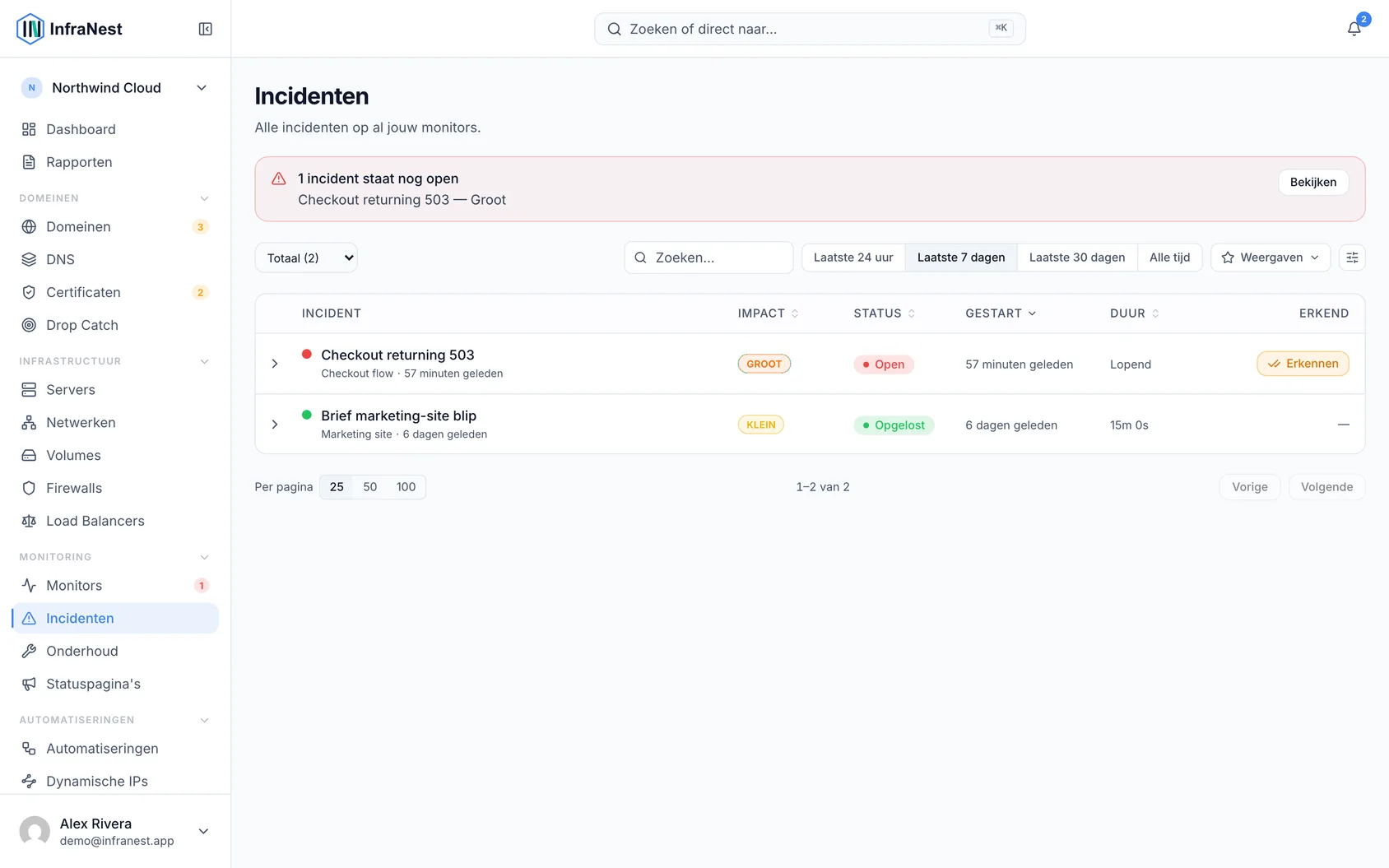1389x868 pixels.
Task: Collapse the DOMEINEN section
Action: (x=204, y=198)
